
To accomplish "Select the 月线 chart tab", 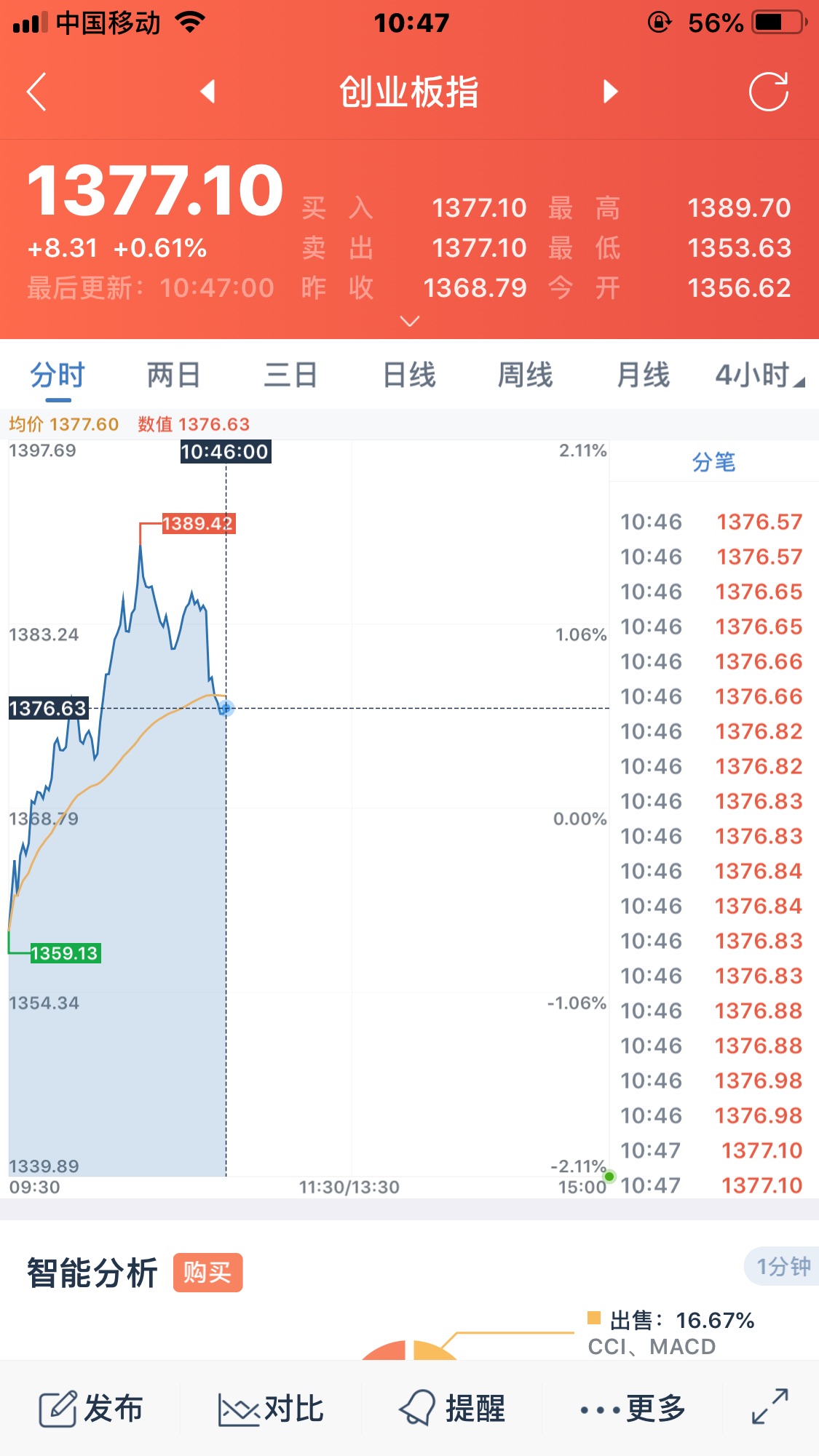I will point(643,375).
